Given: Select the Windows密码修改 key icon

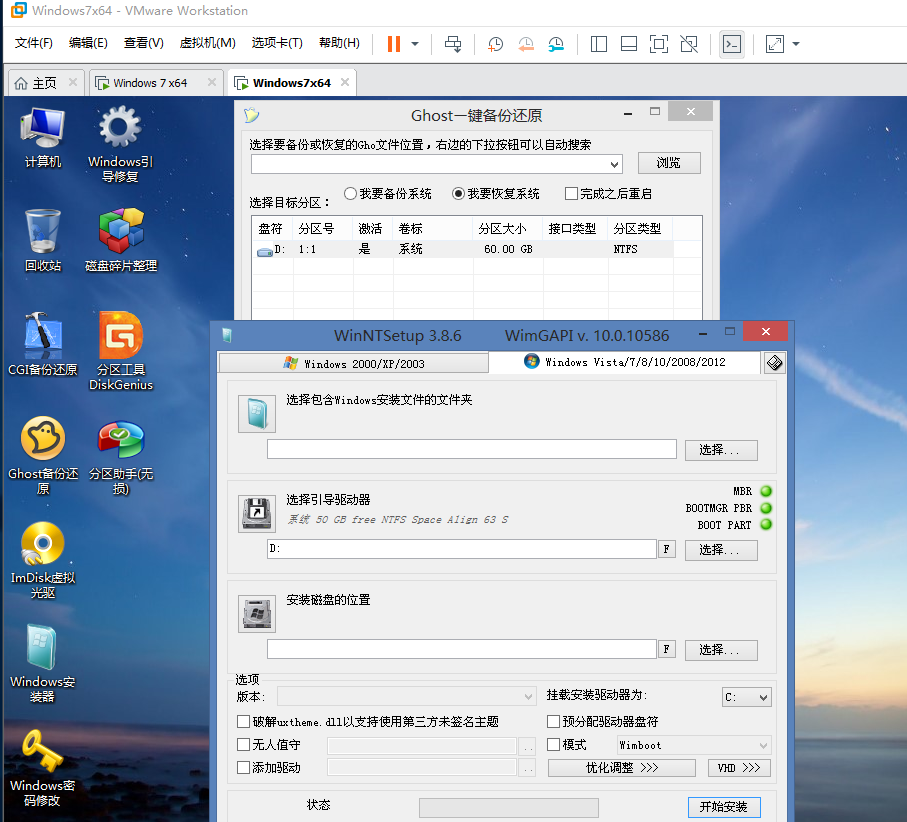Looking at the screenshot, I should tap(43, 768).
